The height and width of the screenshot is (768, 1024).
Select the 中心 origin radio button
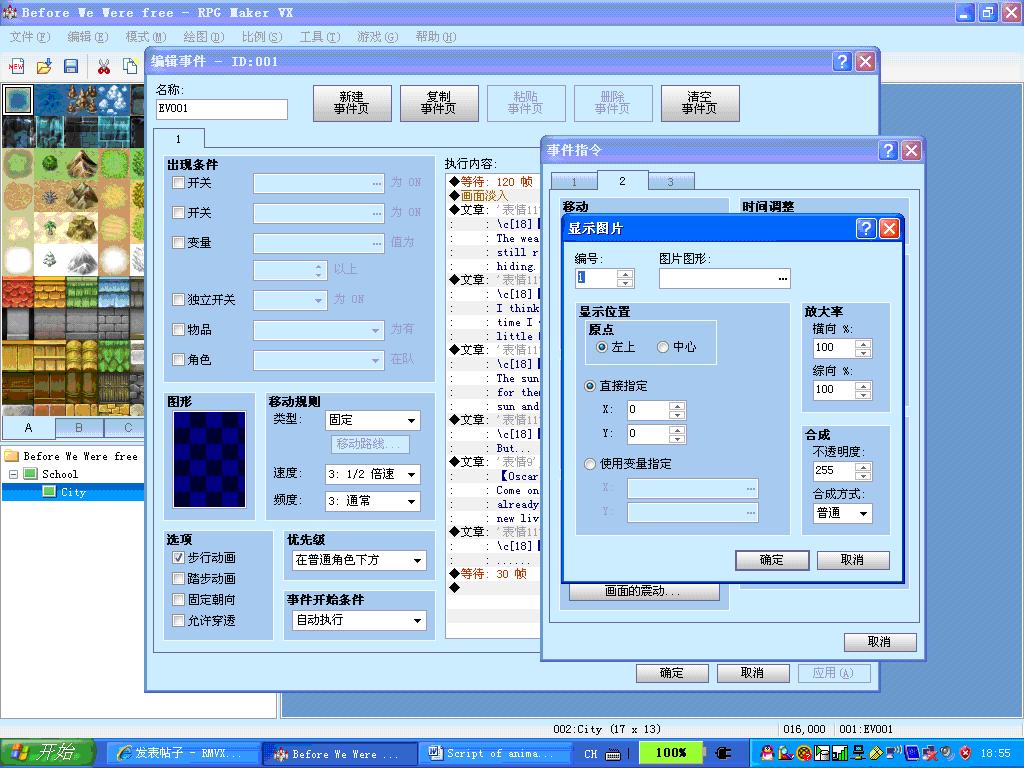(x=663, y=347)
